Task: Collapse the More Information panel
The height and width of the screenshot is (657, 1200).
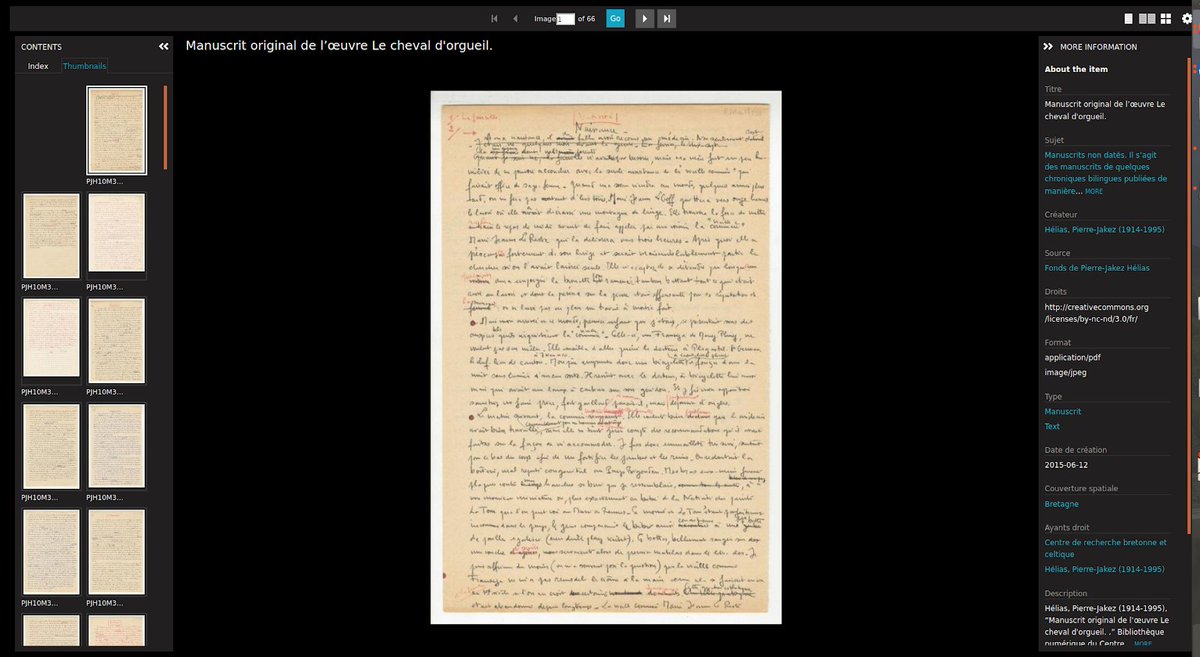Action: tap(1048, 47)
